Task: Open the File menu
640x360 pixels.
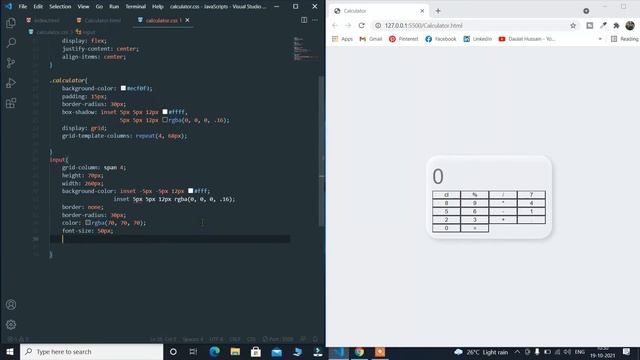Action: pyautogui.click(x=23, y=7)
